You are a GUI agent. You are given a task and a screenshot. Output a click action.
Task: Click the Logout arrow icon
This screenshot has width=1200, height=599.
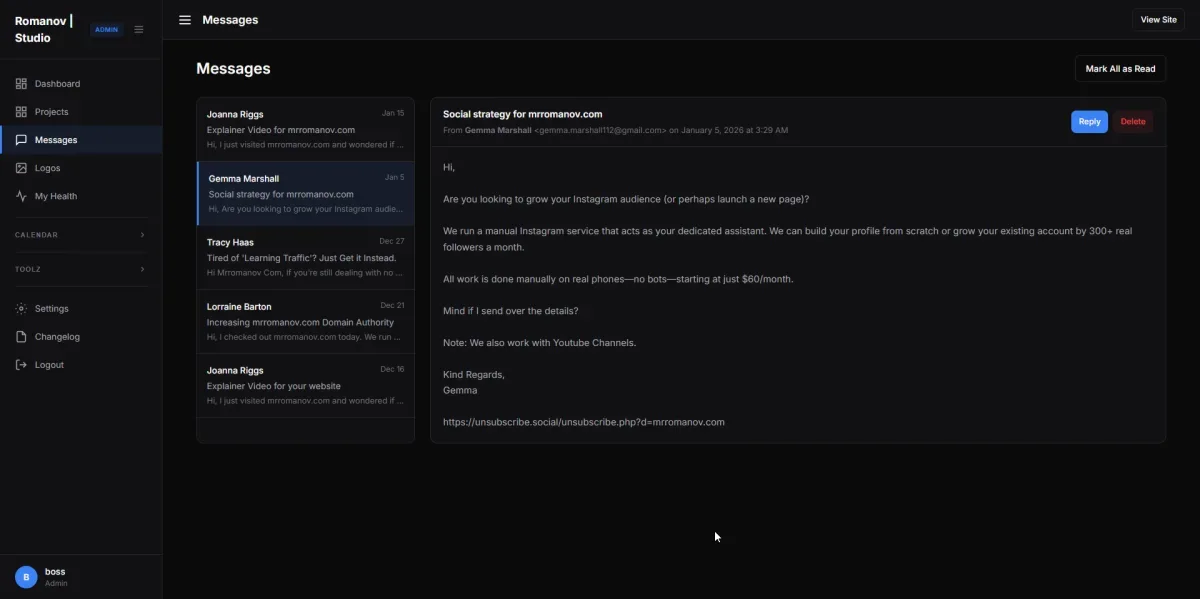(x=21, y=365)
